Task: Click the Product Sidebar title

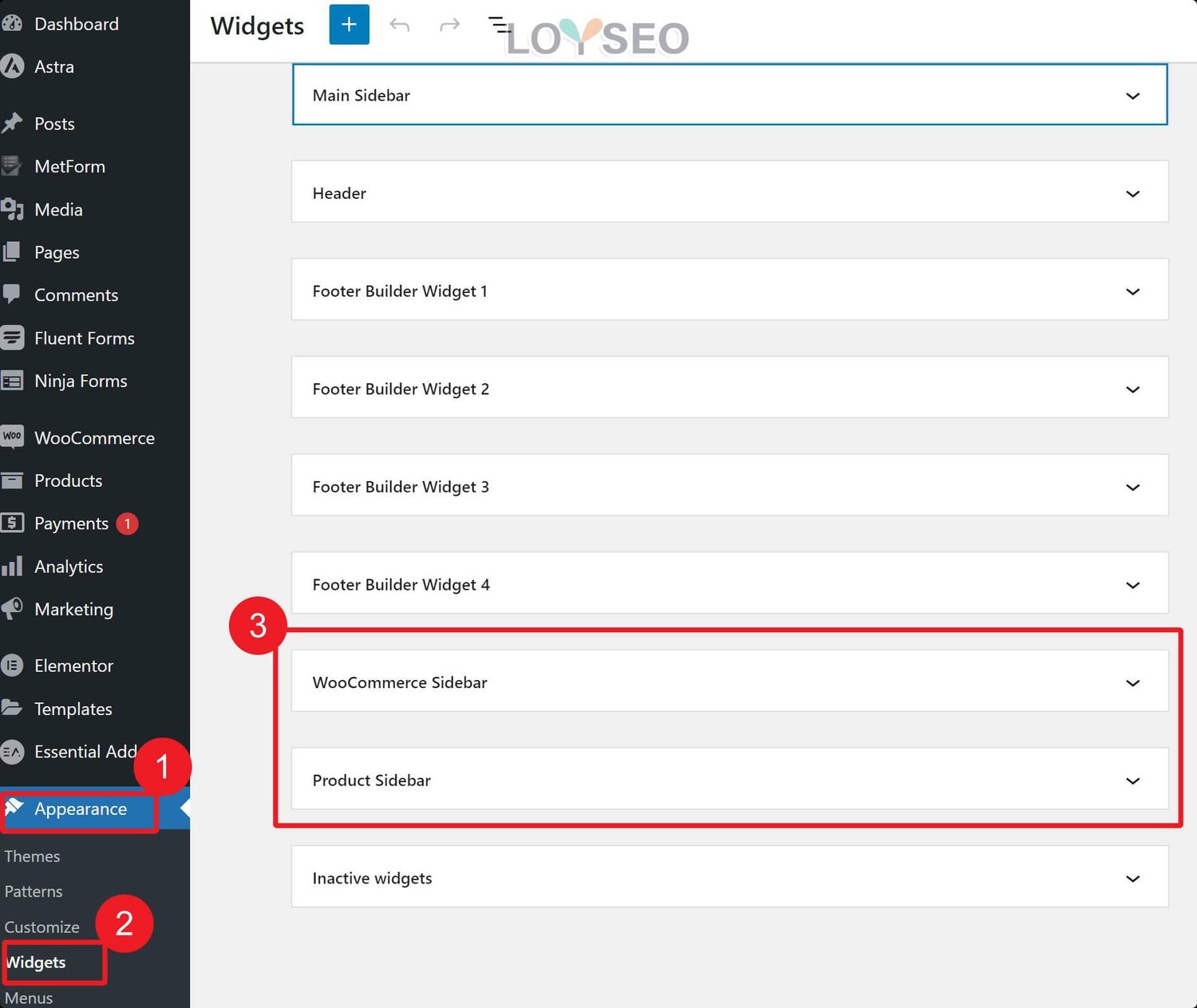Action: pyautogui.click(x=371, y=780)
